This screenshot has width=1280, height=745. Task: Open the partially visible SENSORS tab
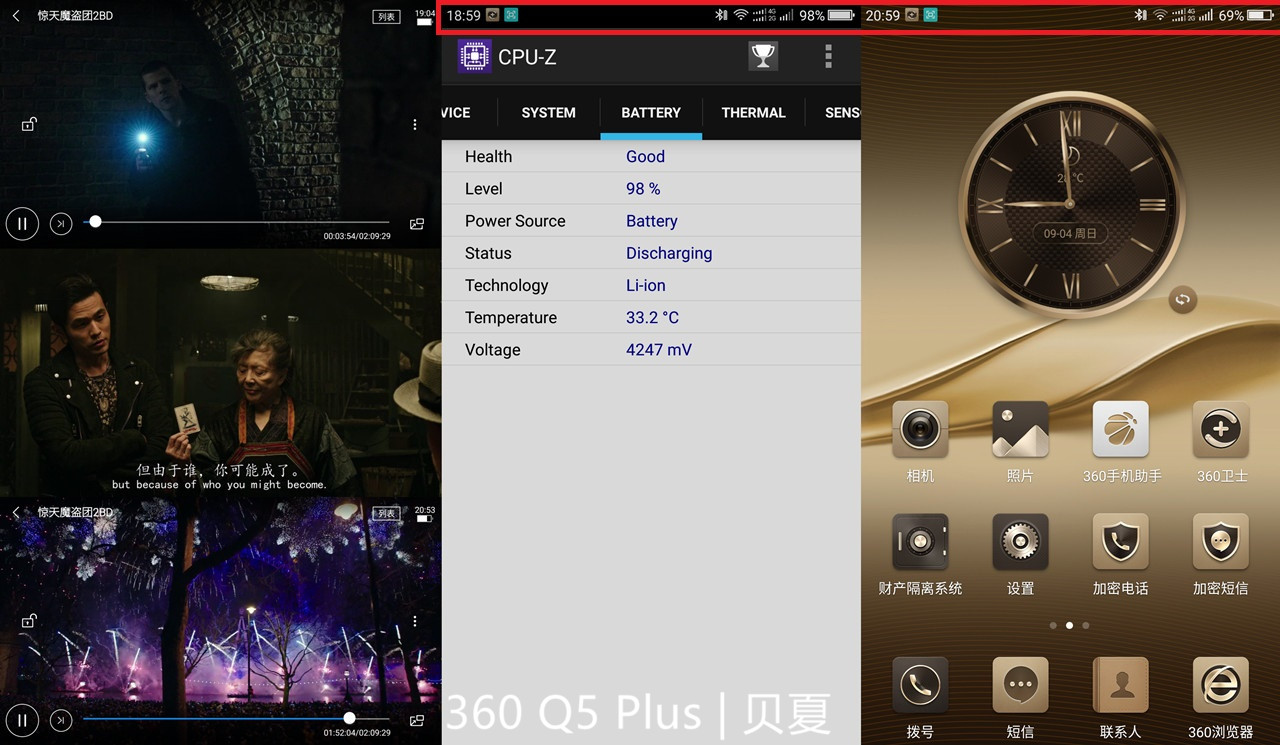point(842,113)
